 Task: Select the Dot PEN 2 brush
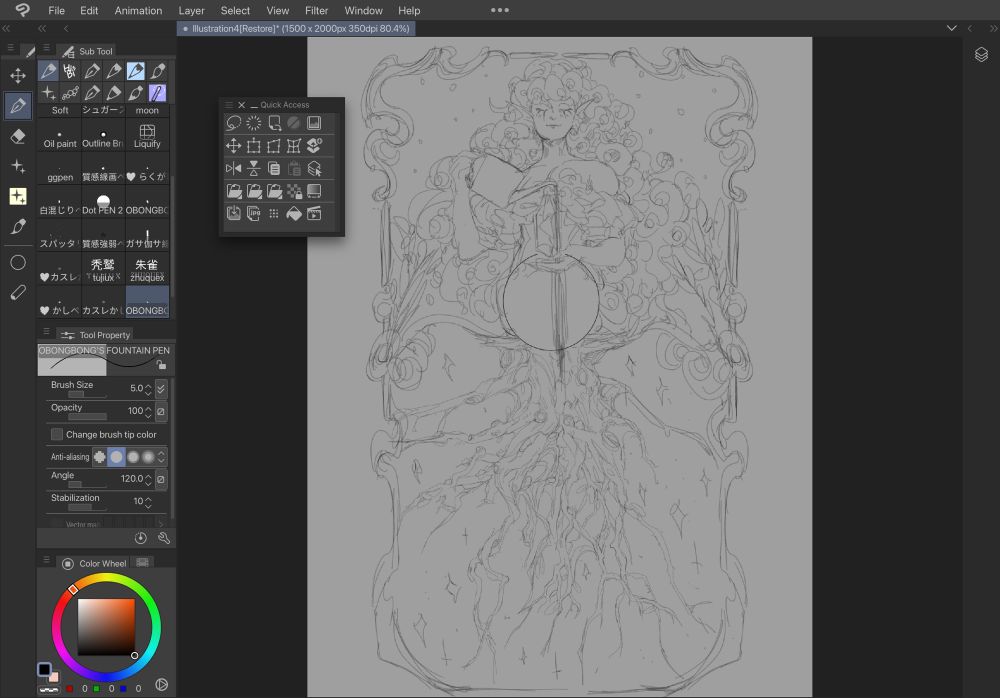tap(103, 202)
